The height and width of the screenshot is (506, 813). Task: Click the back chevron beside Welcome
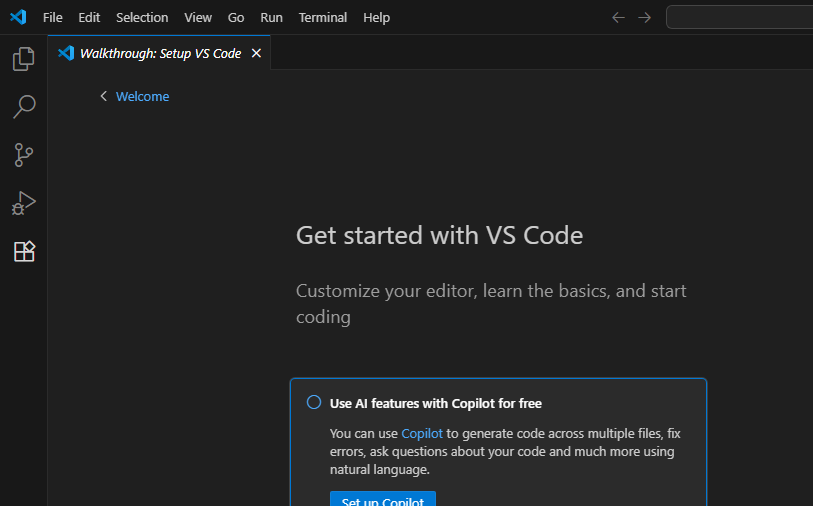click(103, 96)
